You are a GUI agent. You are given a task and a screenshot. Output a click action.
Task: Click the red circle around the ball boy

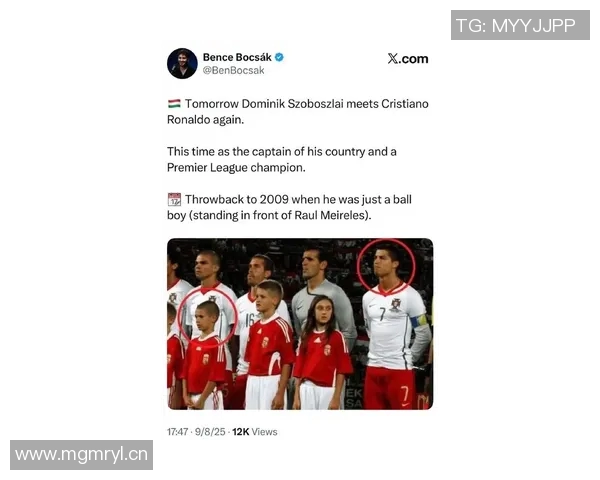pyautogui.click(x=209, y=317)
